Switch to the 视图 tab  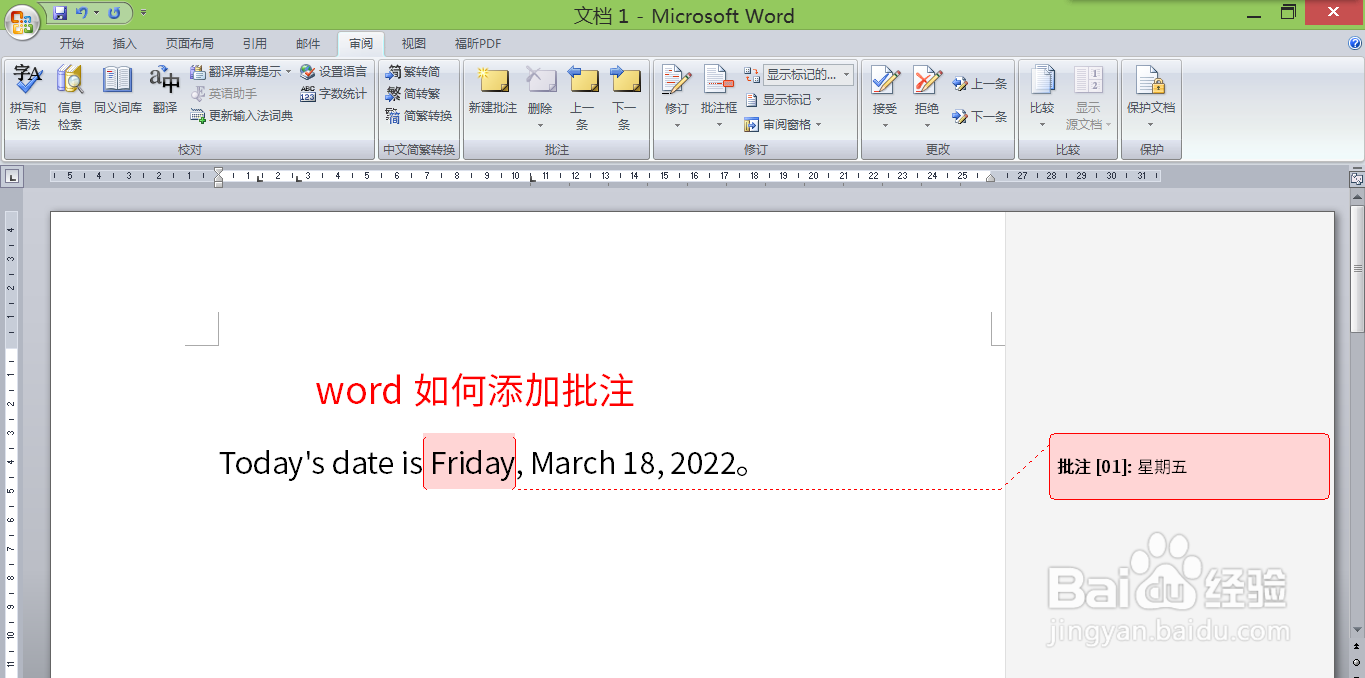[414, 44]
